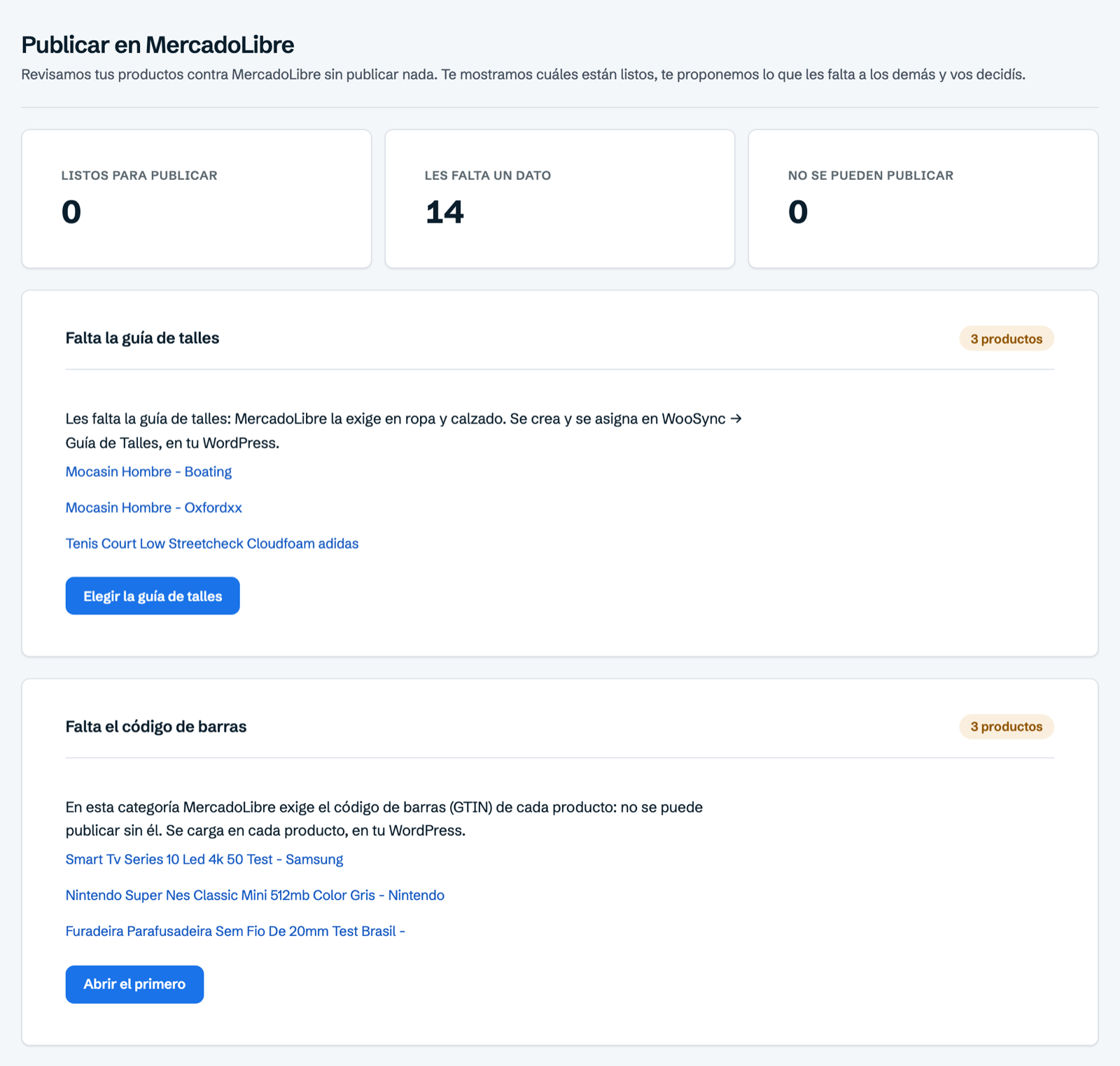
Task: Click the 'Falta el código de barras' heading
Action: (x=156, y=727)
